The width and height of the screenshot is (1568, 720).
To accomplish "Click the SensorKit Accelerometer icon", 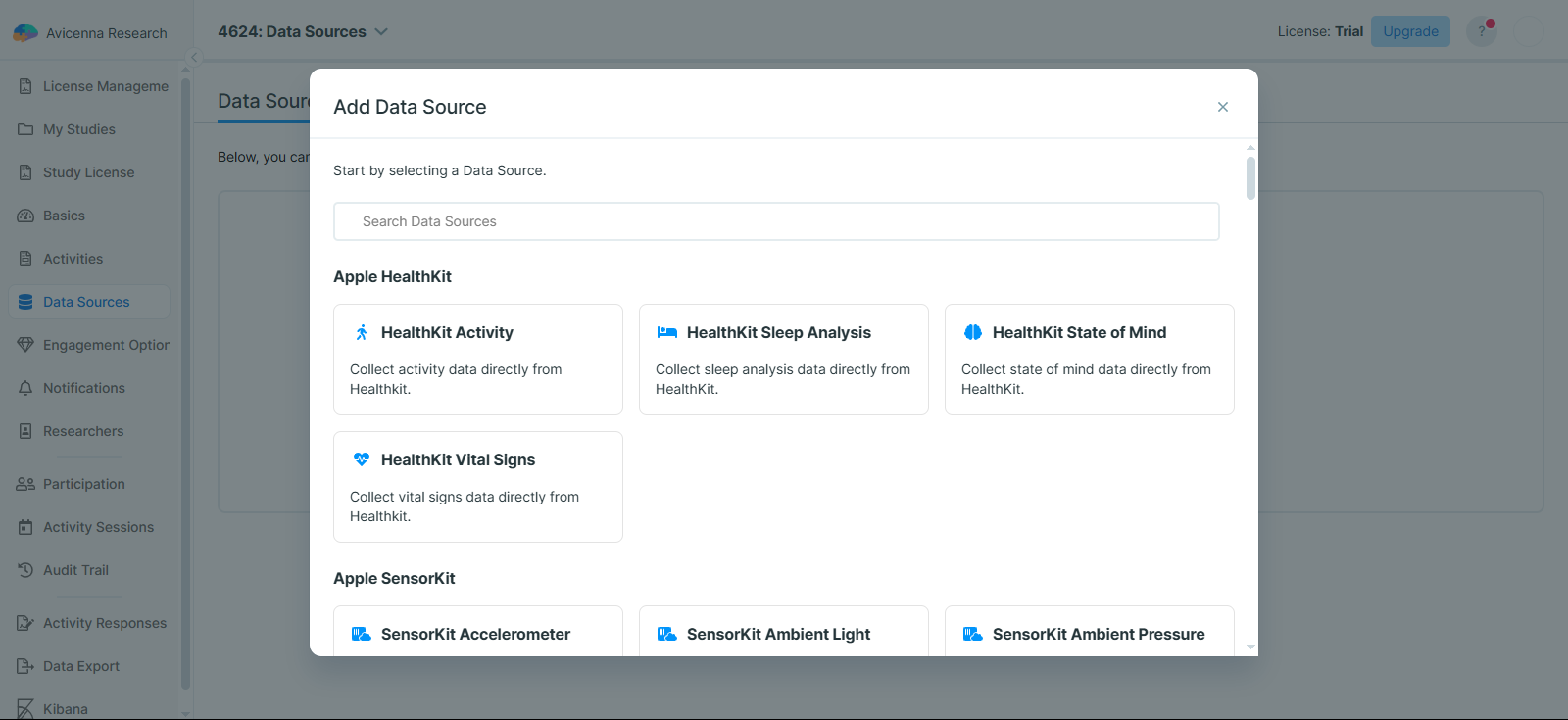I will point(362,634).
